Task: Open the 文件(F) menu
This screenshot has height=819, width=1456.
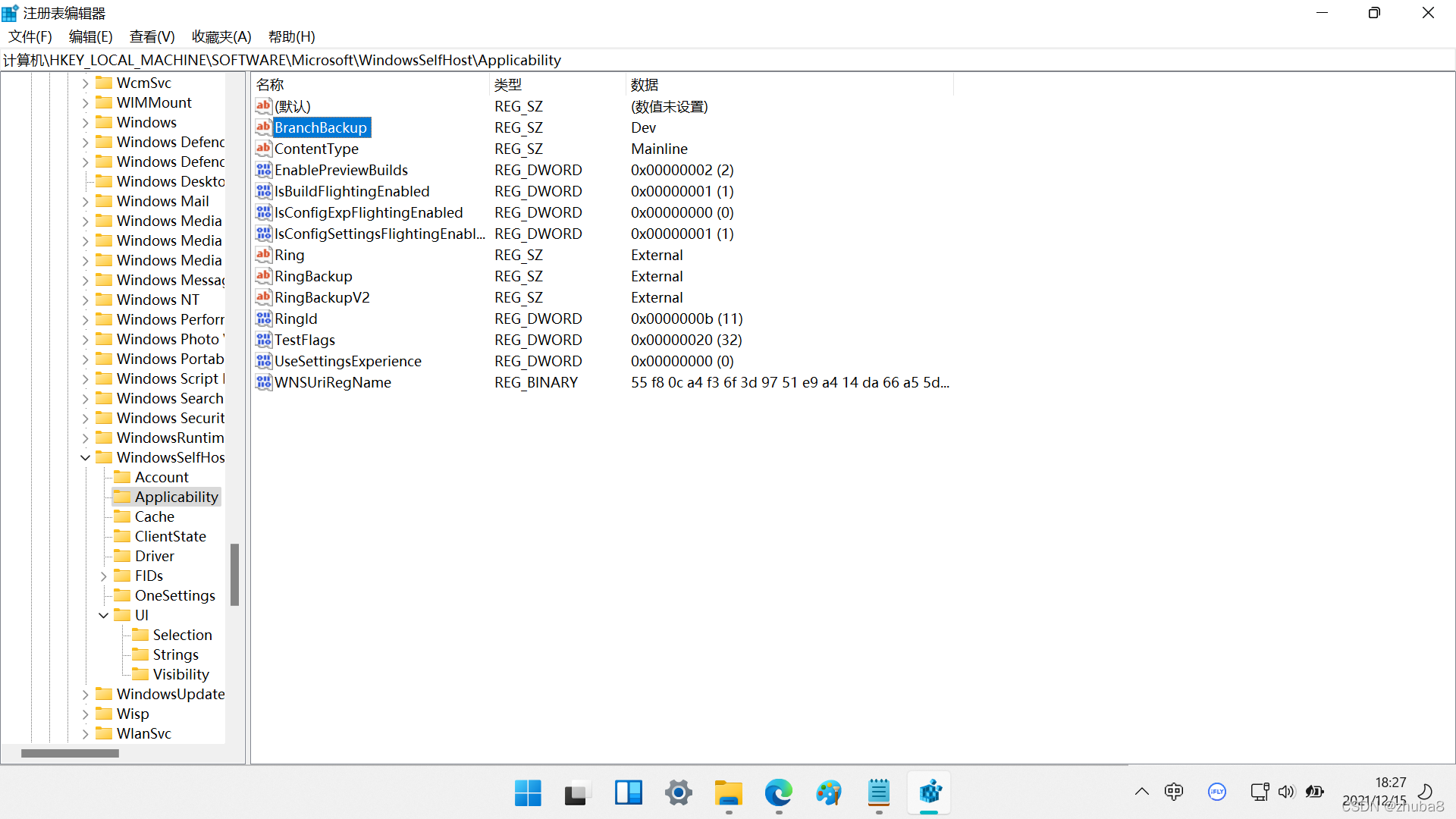Action: pos(30,36)
